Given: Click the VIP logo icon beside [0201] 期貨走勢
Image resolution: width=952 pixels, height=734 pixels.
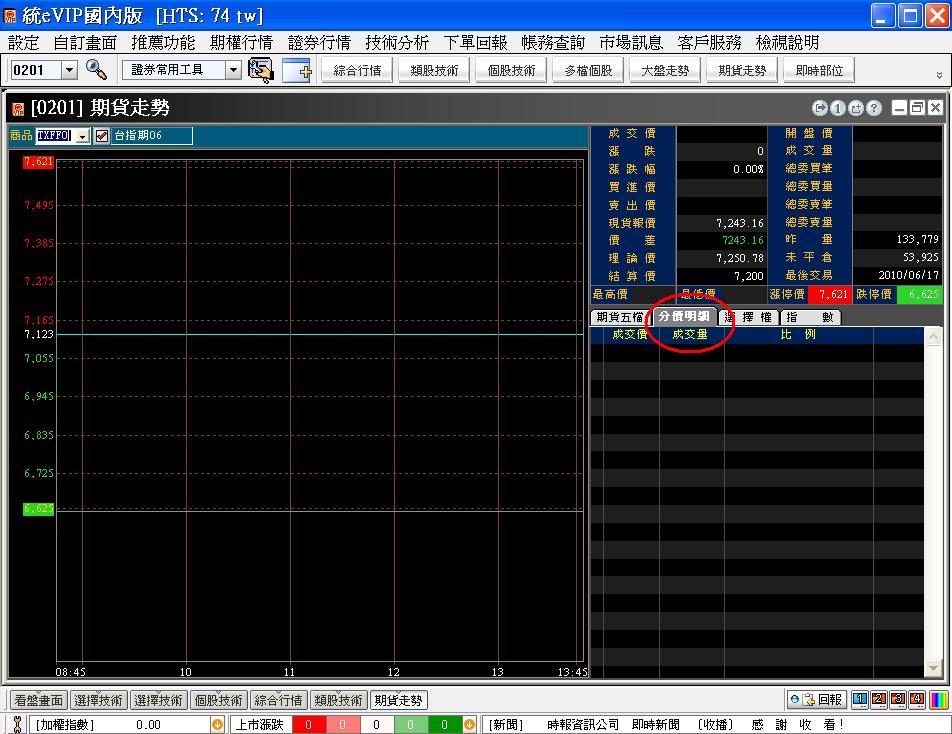Looking at the screenshot, I should (18, 109).
